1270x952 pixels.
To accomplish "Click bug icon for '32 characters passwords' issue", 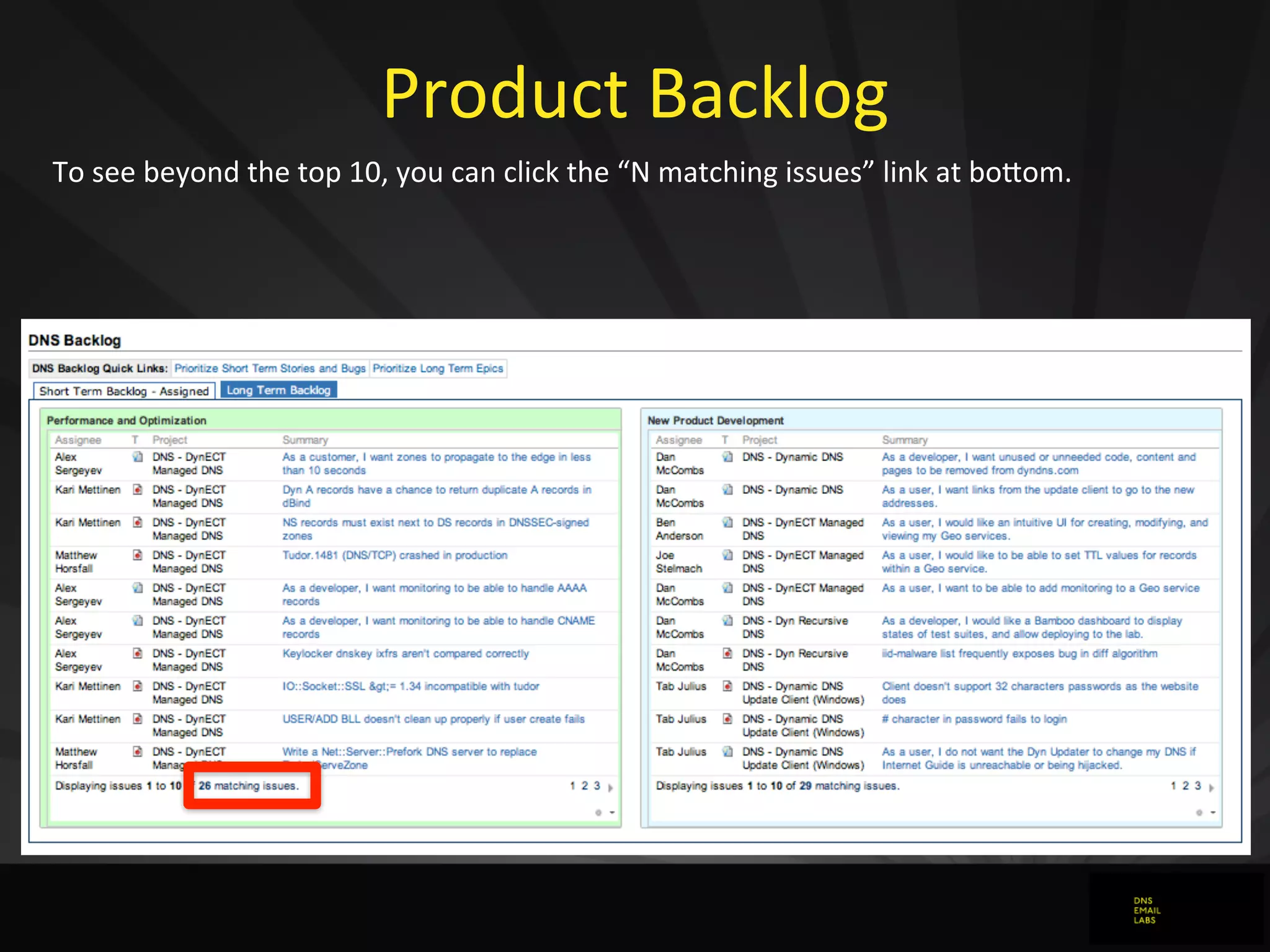I will [728, 687].
